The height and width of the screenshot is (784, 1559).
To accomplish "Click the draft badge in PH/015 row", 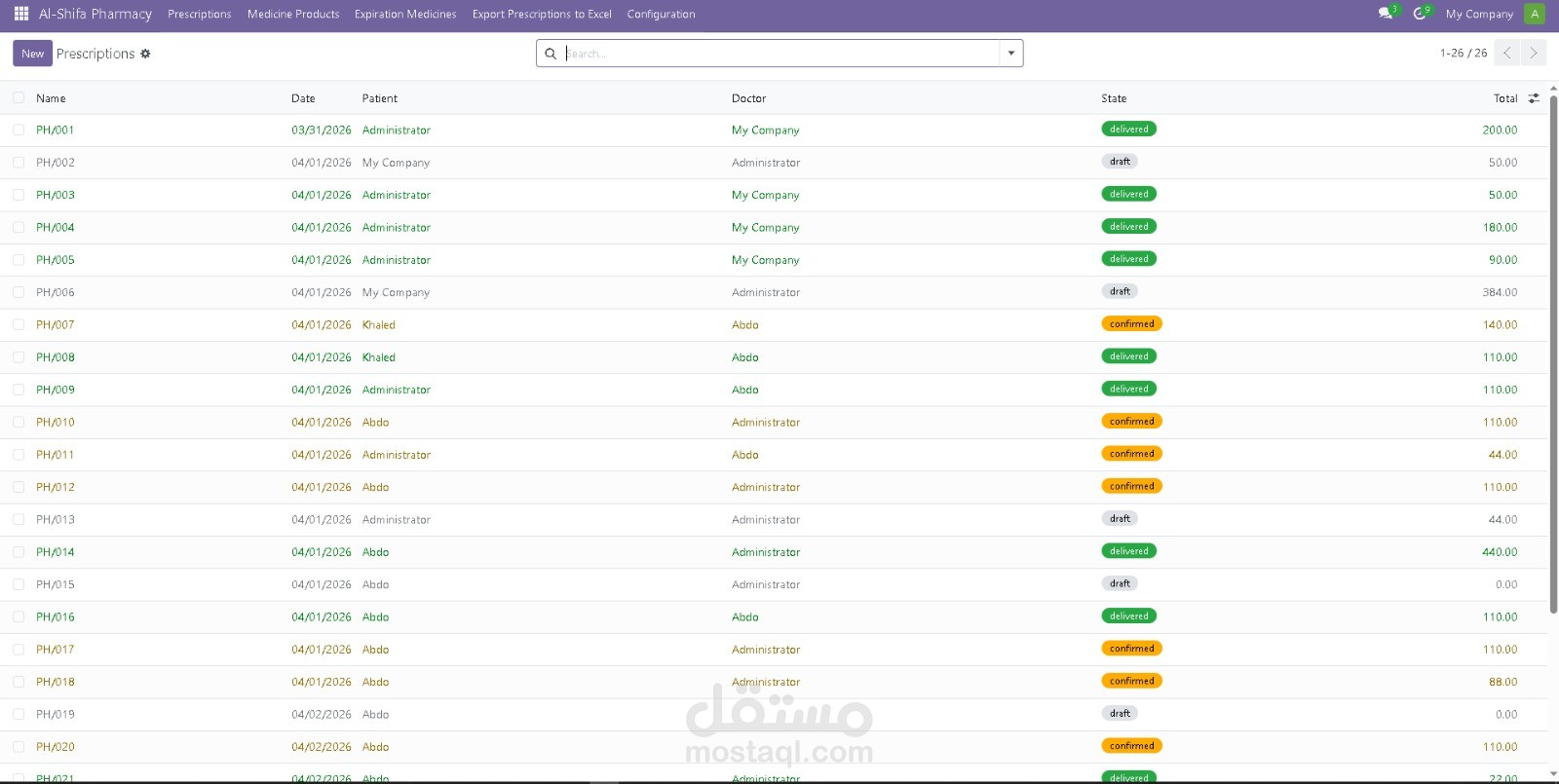I will coord(1120,583).
